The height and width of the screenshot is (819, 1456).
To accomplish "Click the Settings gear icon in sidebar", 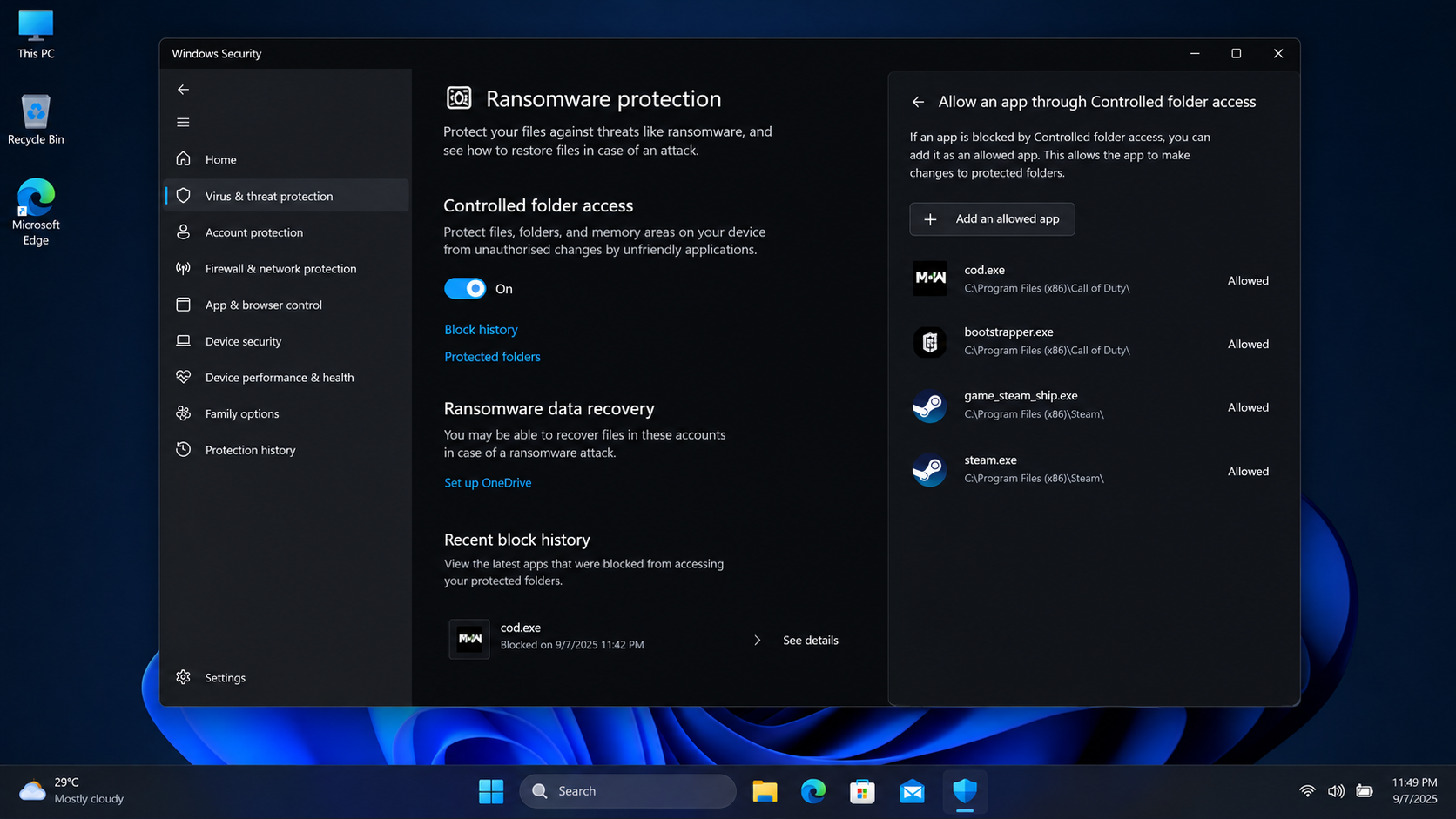I will point(183,677).
